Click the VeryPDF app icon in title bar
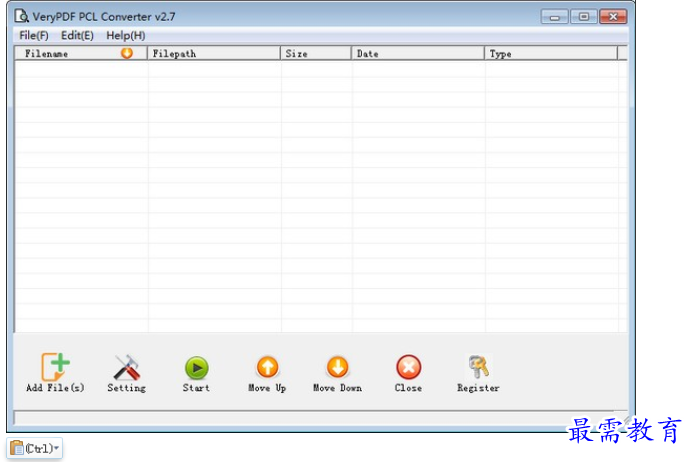Image resolution: width=690 pixels, height=462 pixels. click(x=22, y=17)
